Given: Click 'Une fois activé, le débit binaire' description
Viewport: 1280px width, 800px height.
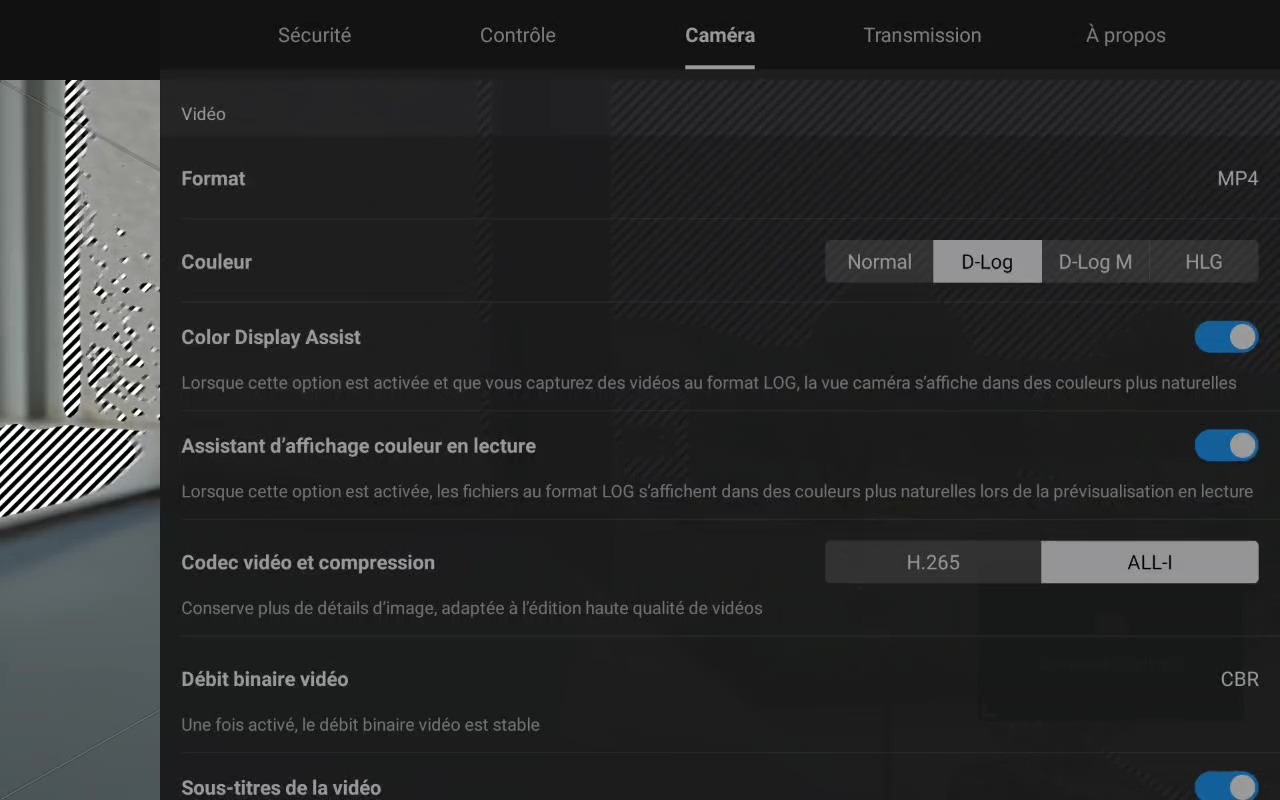Looking at the screenshot, I should click(360, 725).
